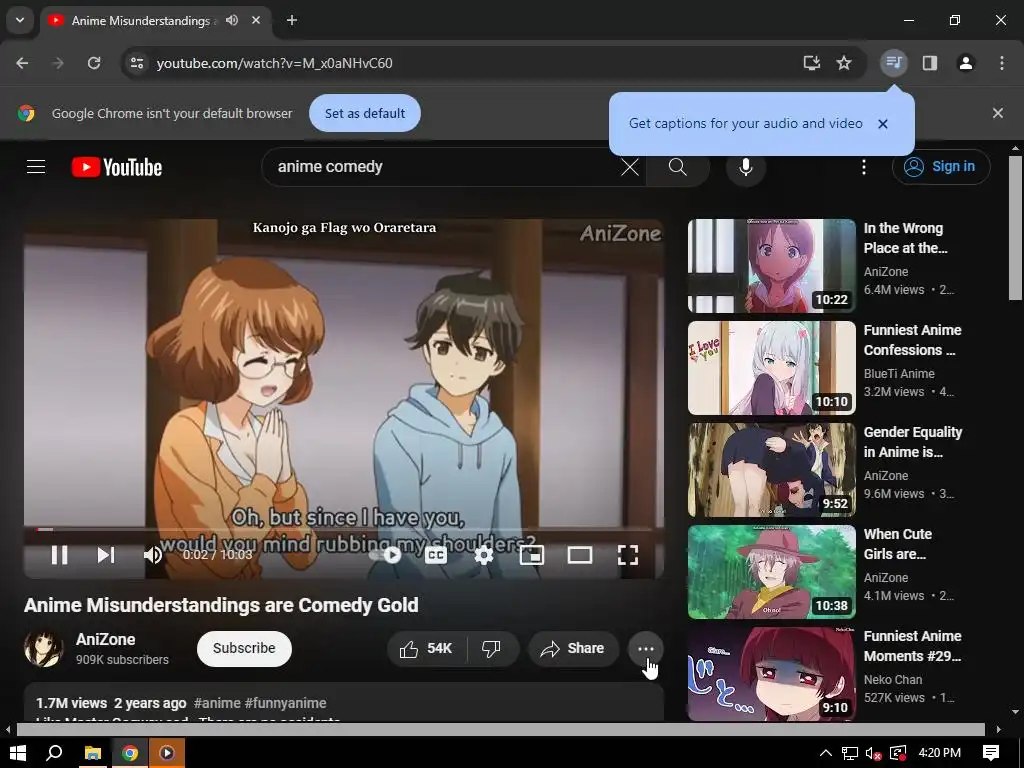This screenshot has height=768, width=1024.
Task: Toggle closed captions CC button
Action: (436, 555)
